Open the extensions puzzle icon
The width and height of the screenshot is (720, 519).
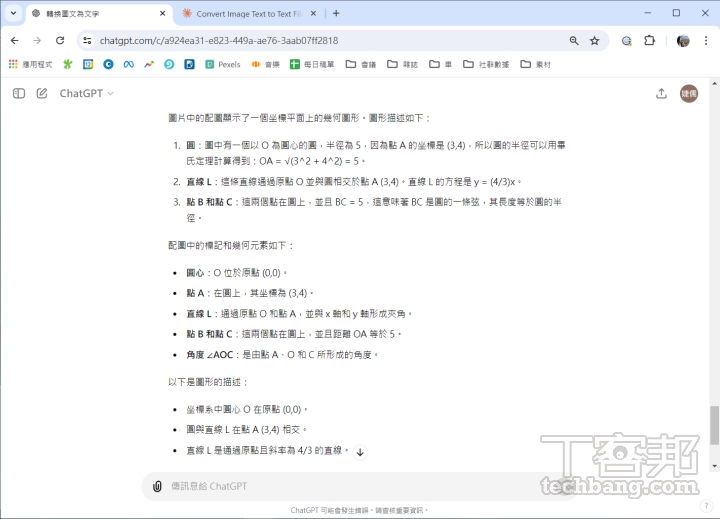tap(649, 40)
